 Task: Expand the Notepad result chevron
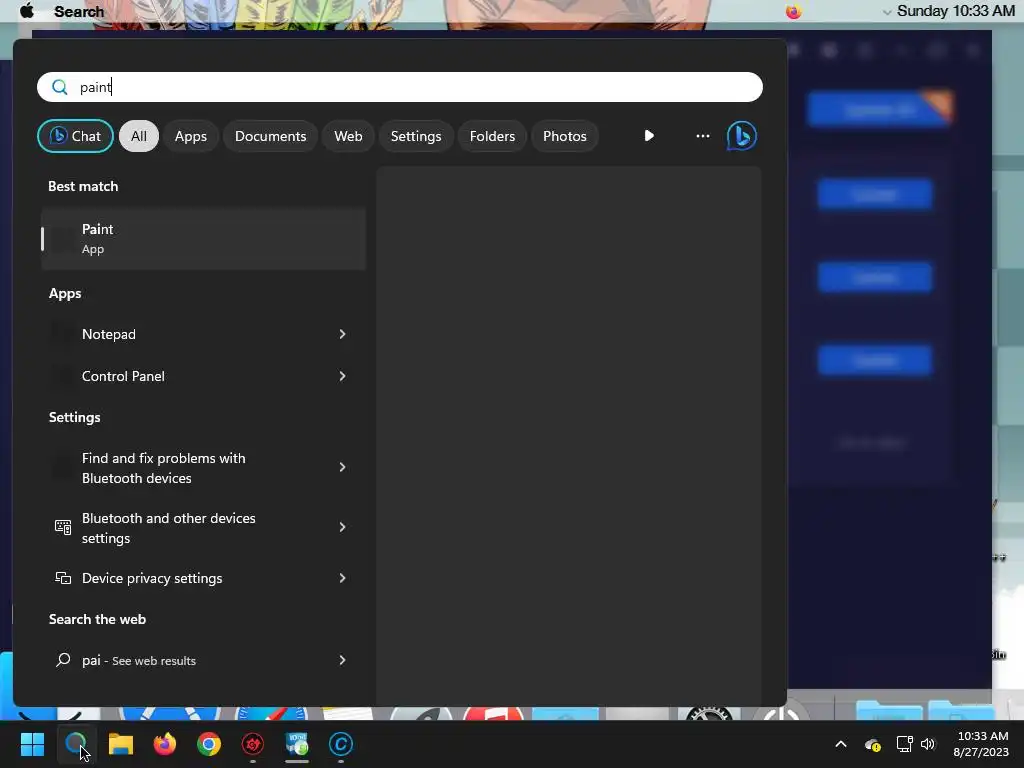pyautogui.click(x=342, y=334)
